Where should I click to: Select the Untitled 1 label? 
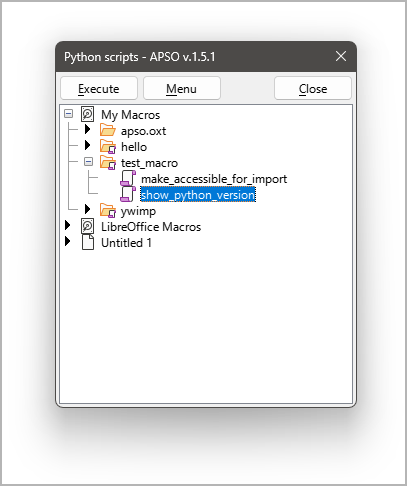126,243
